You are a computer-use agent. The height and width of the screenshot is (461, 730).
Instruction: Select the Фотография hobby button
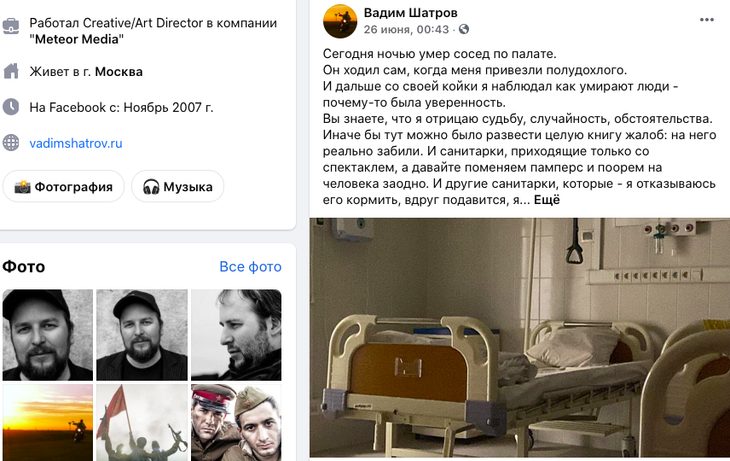(64, 187)
